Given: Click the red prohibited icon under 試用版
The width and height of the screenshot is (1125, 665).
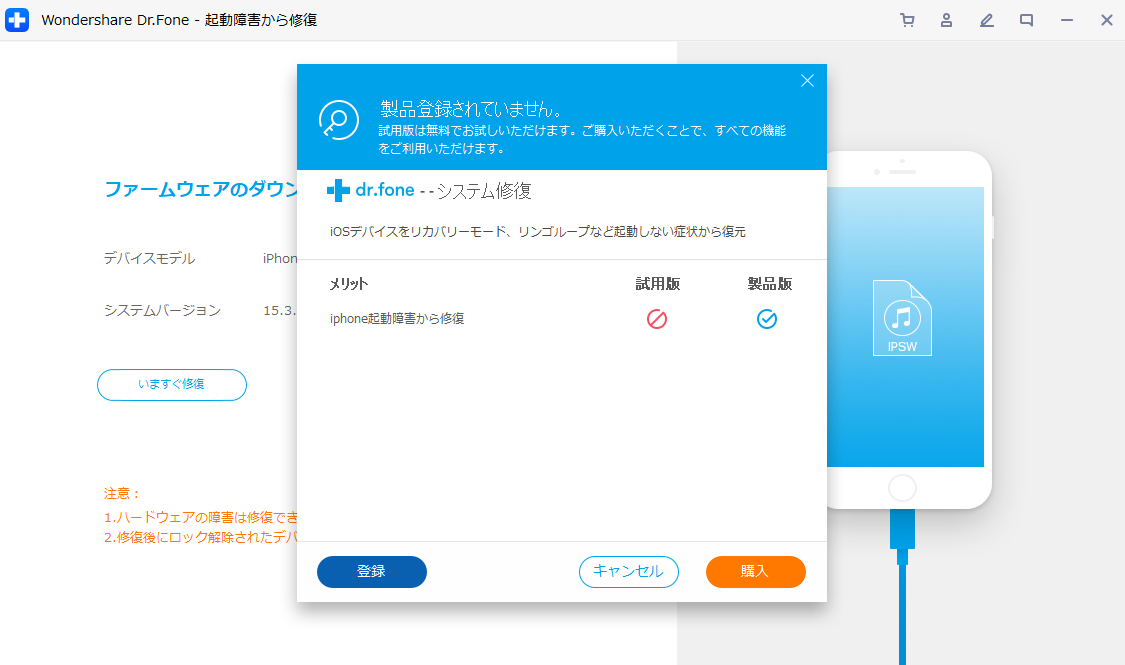Looking at the screenshot, I should pos(656,319).
